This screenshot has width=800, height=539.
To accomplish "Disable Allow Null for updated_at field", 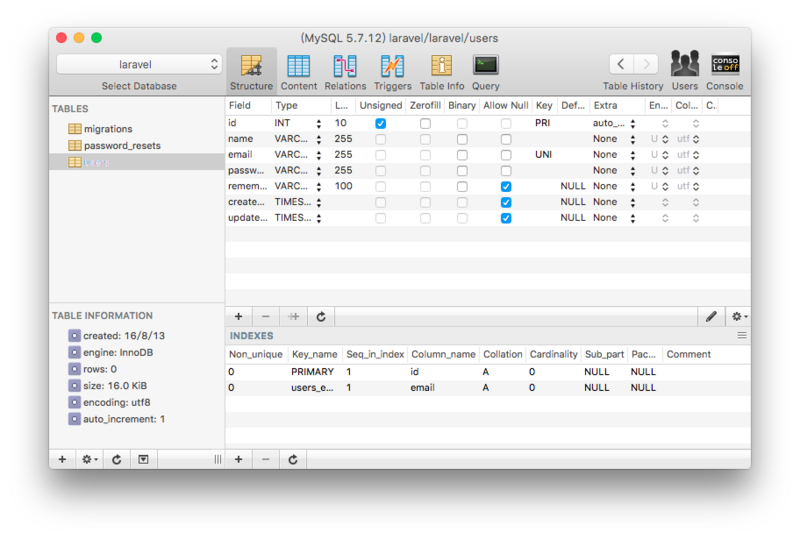I will (506, 218).
